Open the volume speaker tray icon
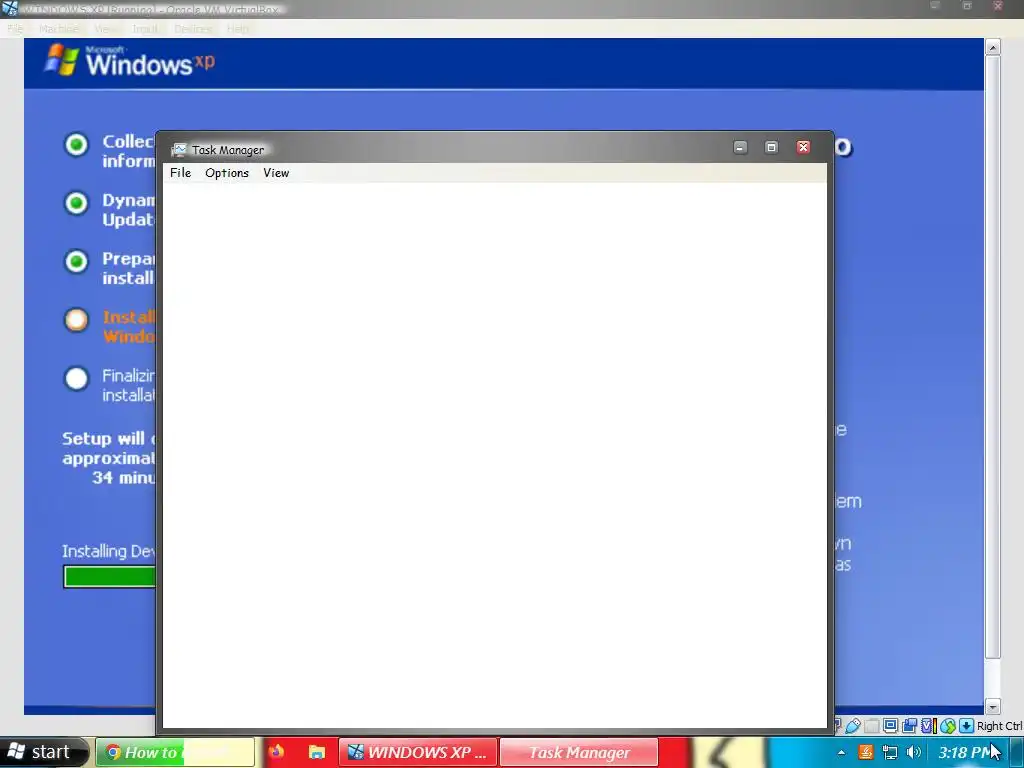 [914, 752]
